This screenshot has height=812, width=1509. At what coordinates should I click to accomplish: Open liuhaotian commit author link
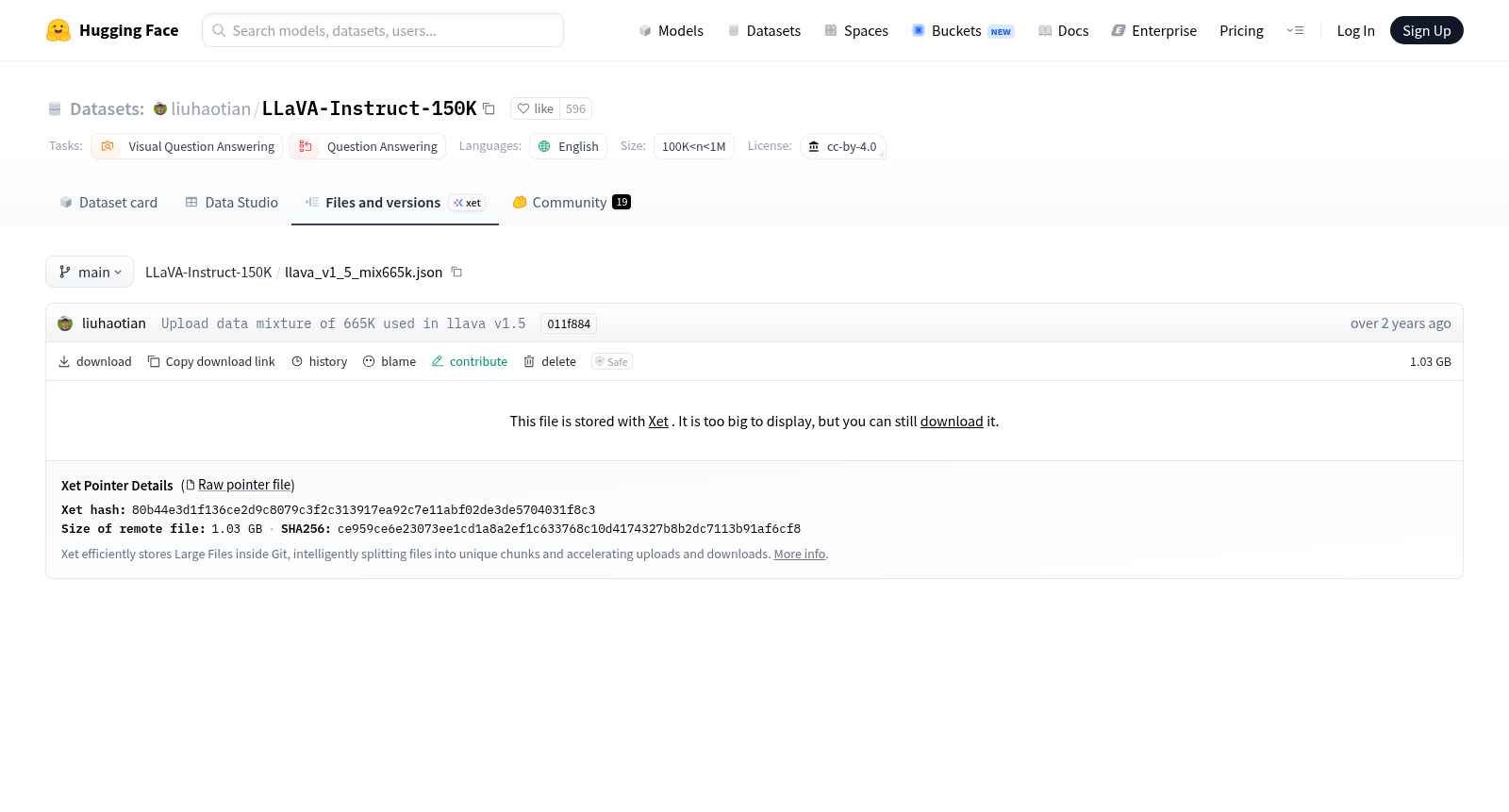tap(113, 323)
